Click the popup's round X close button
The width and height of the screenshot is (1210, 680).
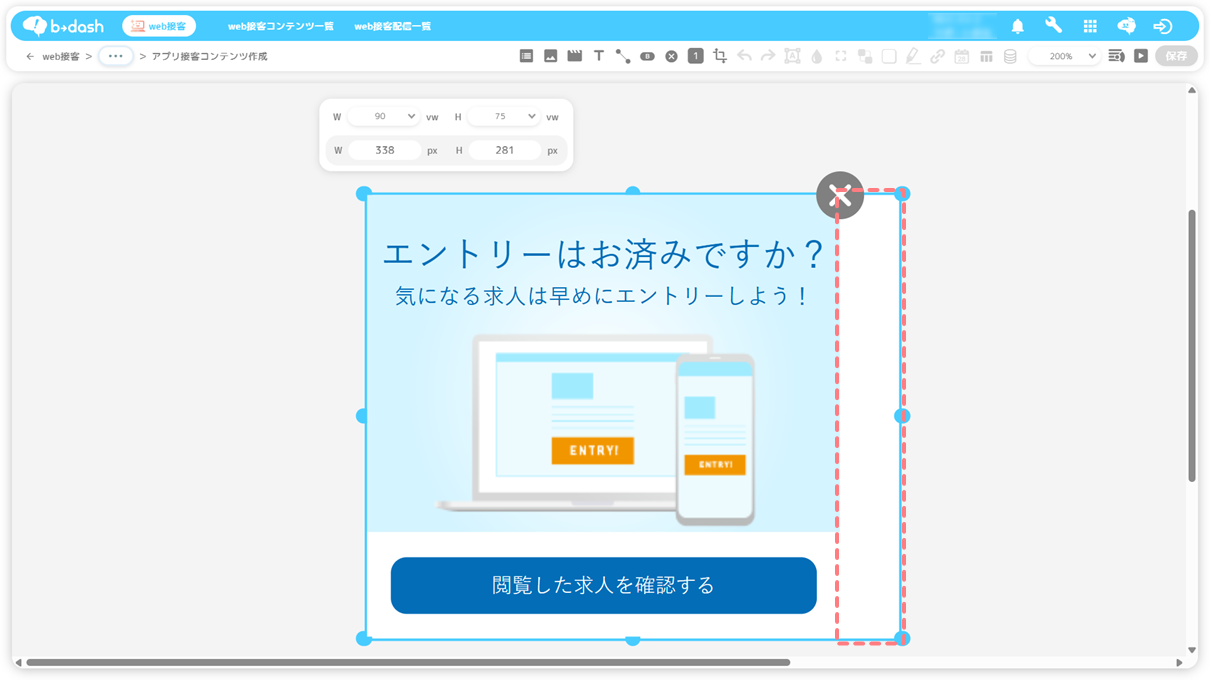pos(839,196)
